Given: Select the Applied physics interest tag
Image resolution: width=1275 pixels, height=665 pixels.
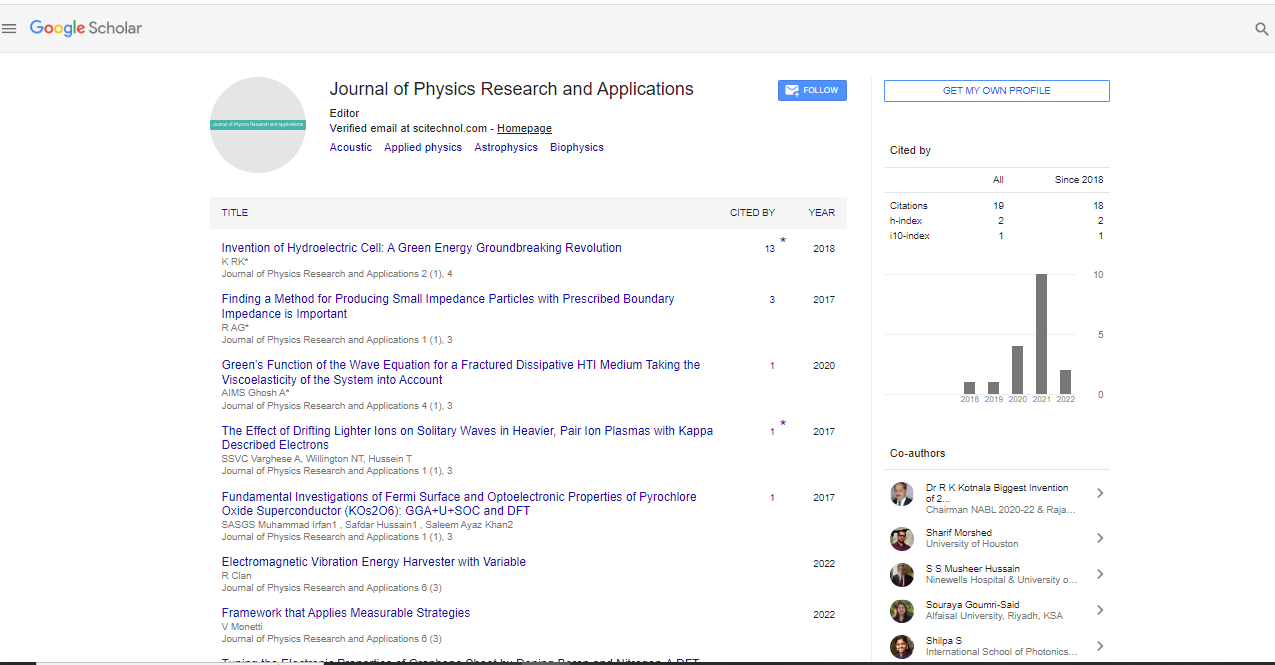Looking at the screenshot, I should [x=423, y=147].
